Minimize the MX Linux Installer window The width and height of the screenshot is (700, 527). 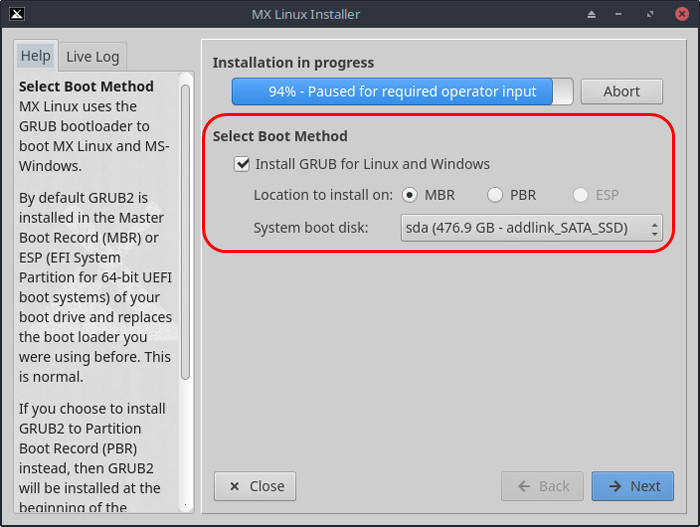coord(618,14)
